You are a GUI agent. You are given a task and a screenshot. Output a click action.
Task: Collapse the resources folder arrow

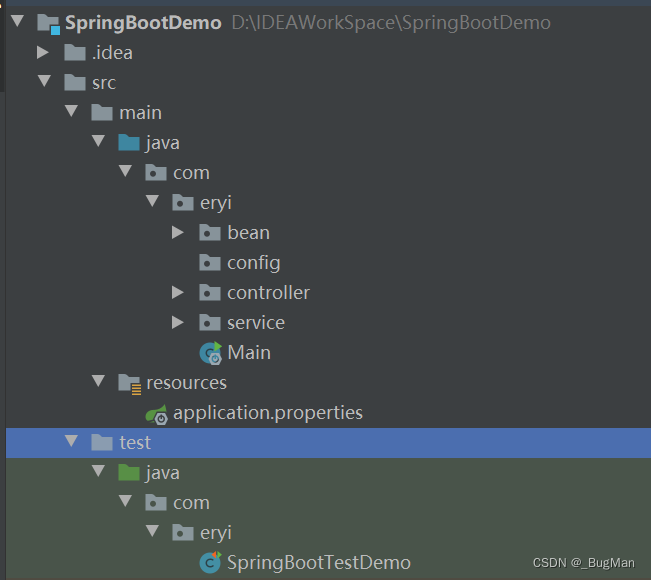(x=98, y=381)
